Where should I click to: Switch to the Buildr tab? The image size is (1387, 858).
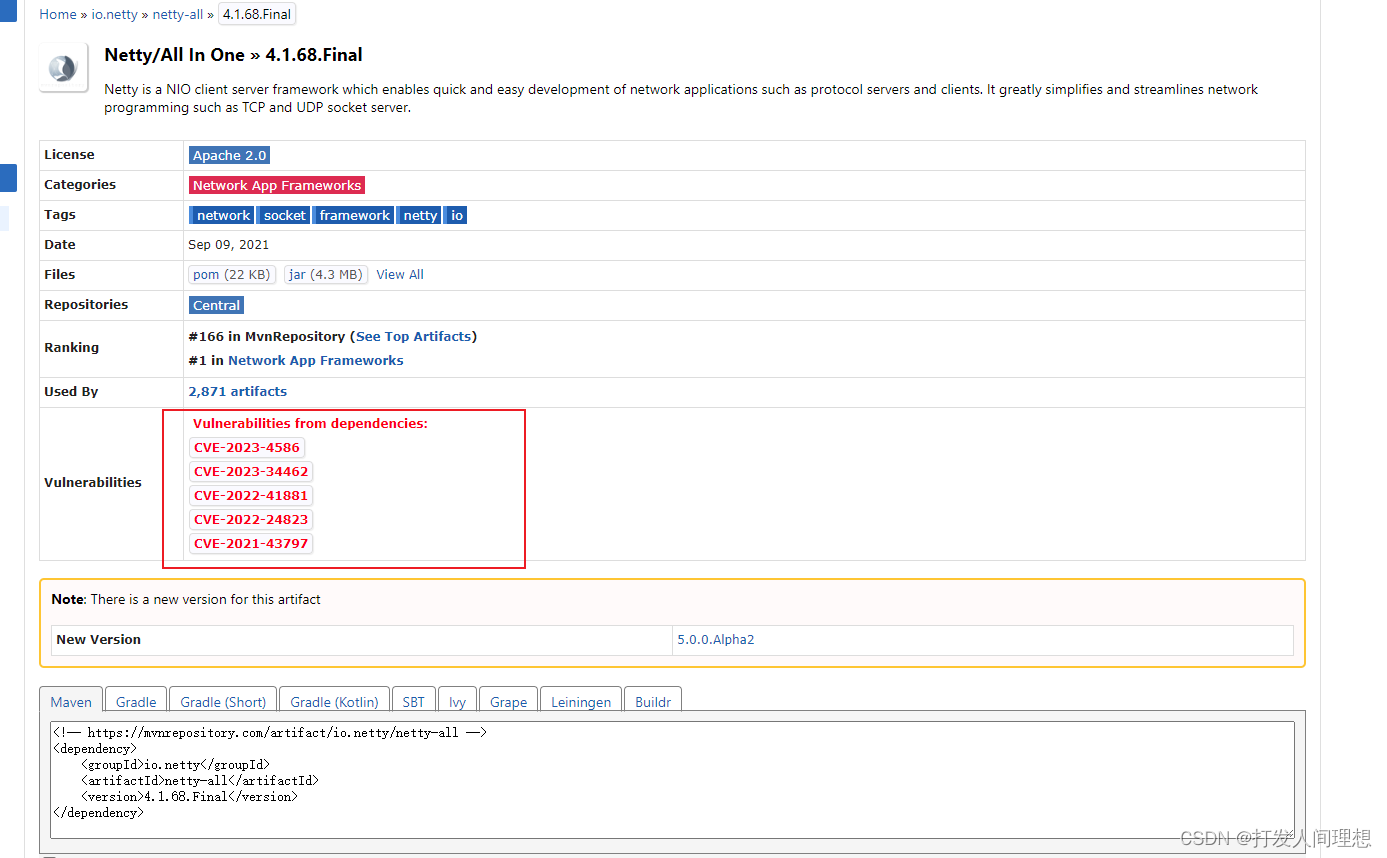pyautogui.click(x=653, y=701)
